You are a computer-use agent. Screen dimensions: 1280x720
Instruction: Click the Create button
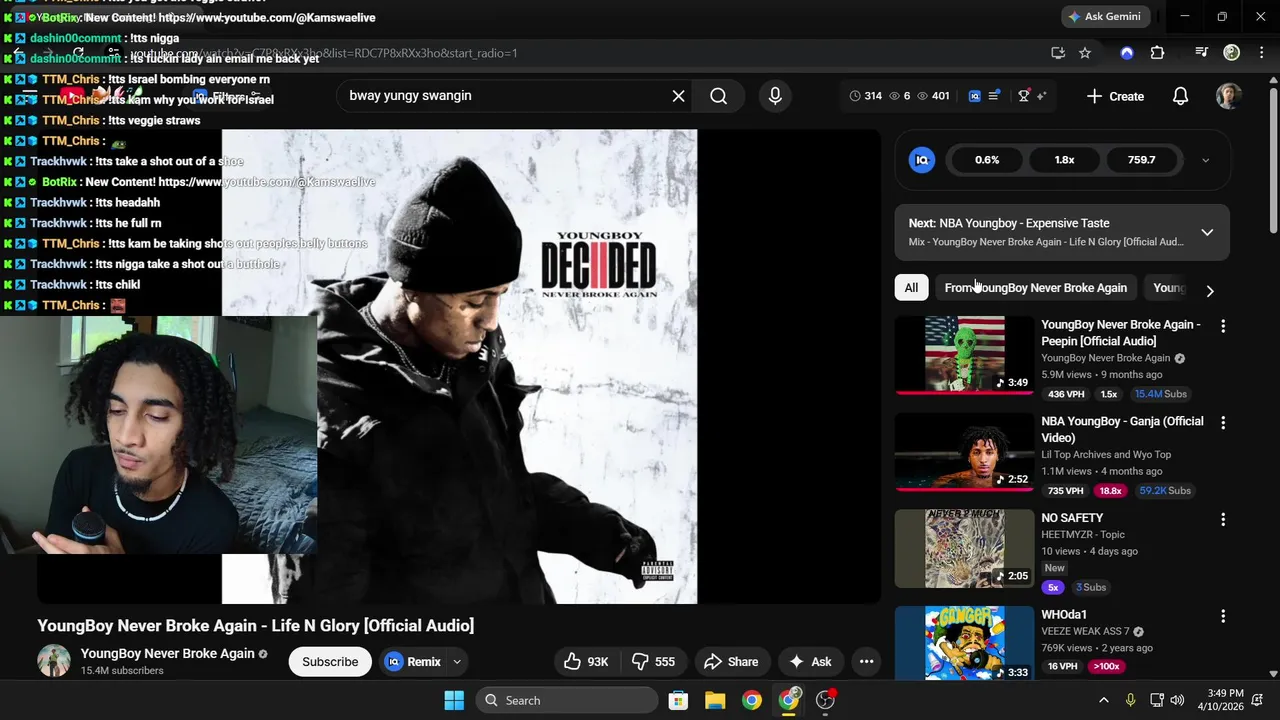(x=1115, y=96)
